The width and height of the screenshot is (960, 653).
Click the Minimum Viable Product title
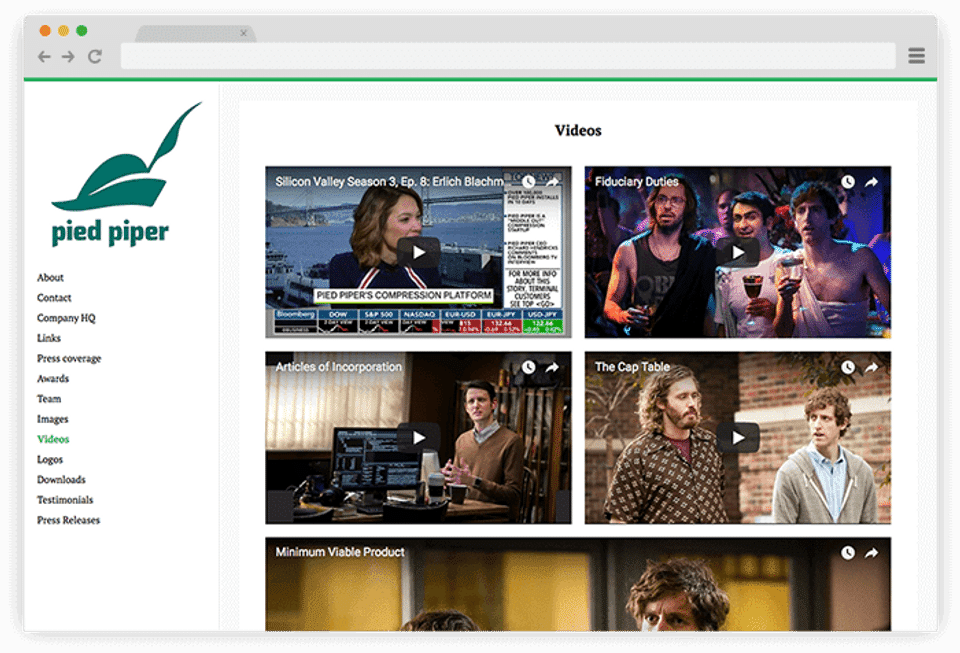click(340, 552)
